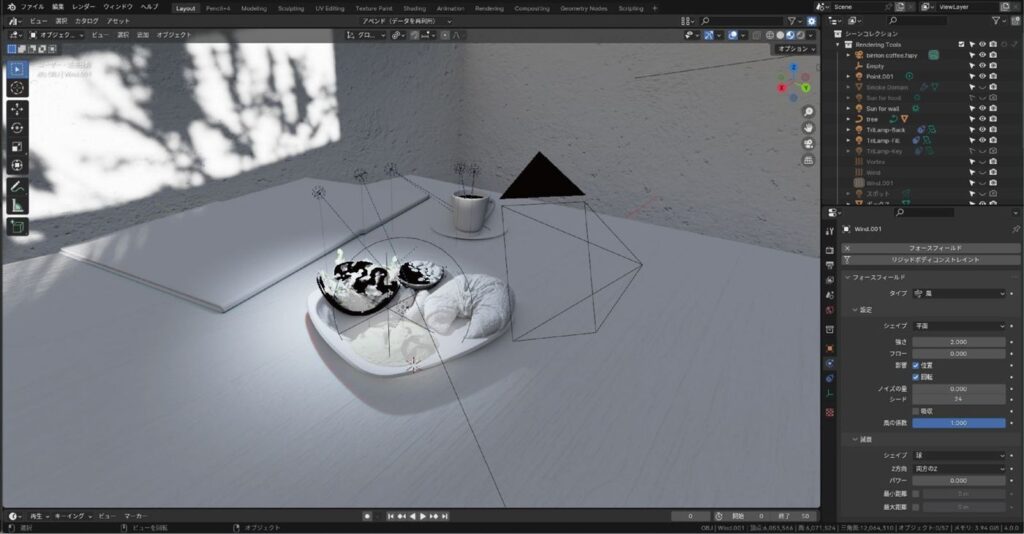Enable the 最小距離 checkbox

916,494
